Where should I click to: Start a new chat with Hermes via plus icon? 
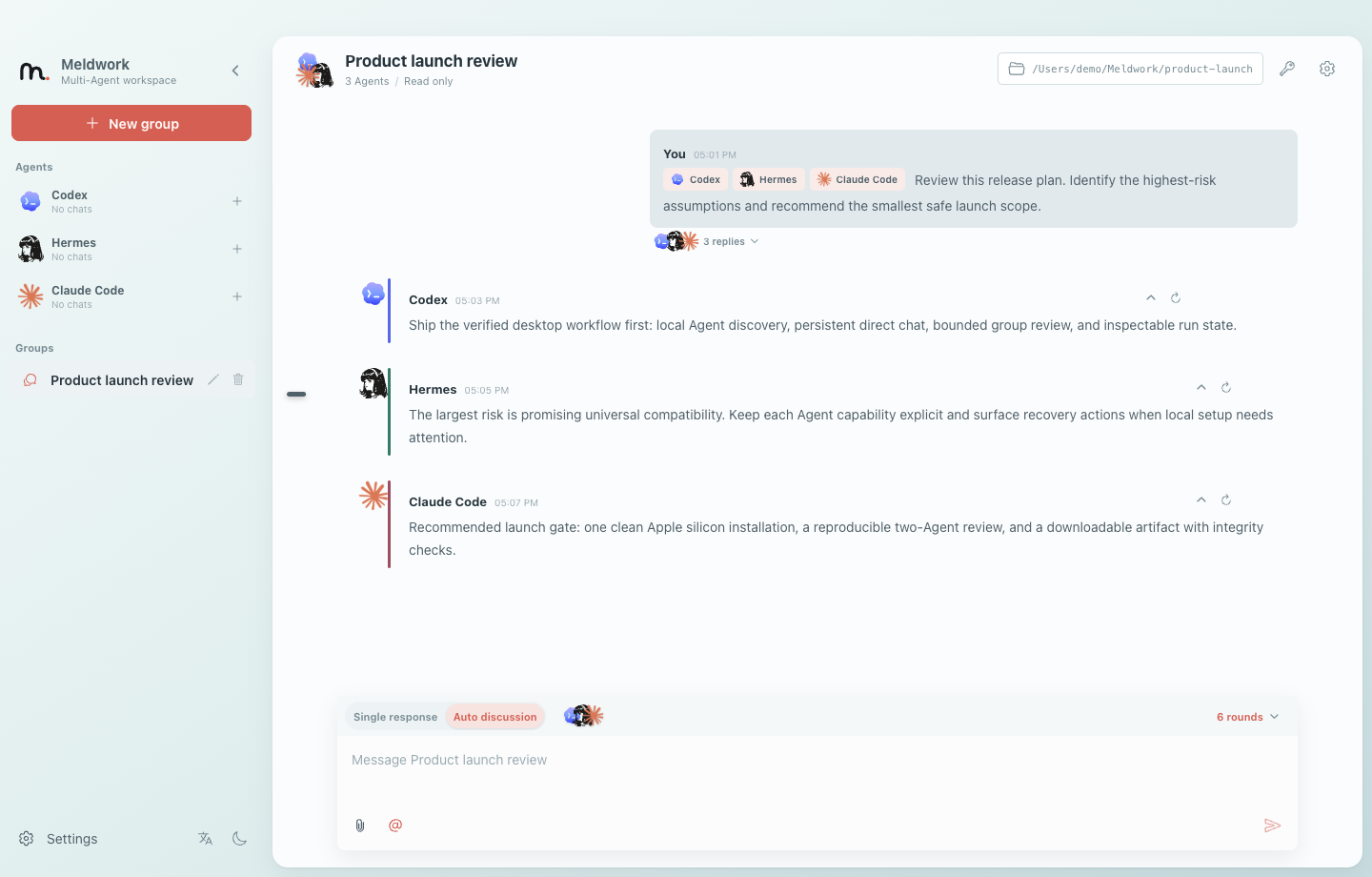tap(237, 249)
